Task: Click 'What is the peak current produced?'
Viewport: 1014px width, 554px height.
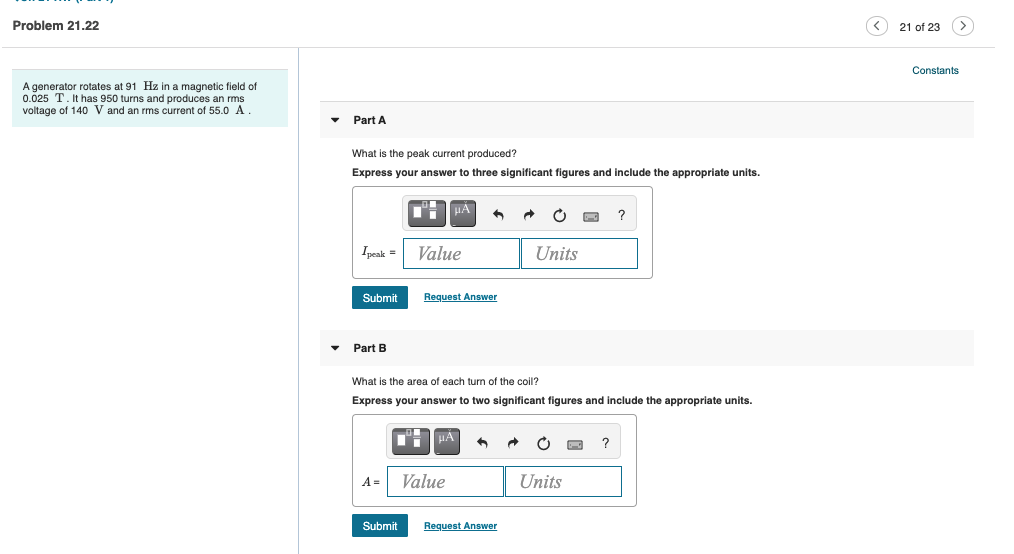Action: click(434, 153)
